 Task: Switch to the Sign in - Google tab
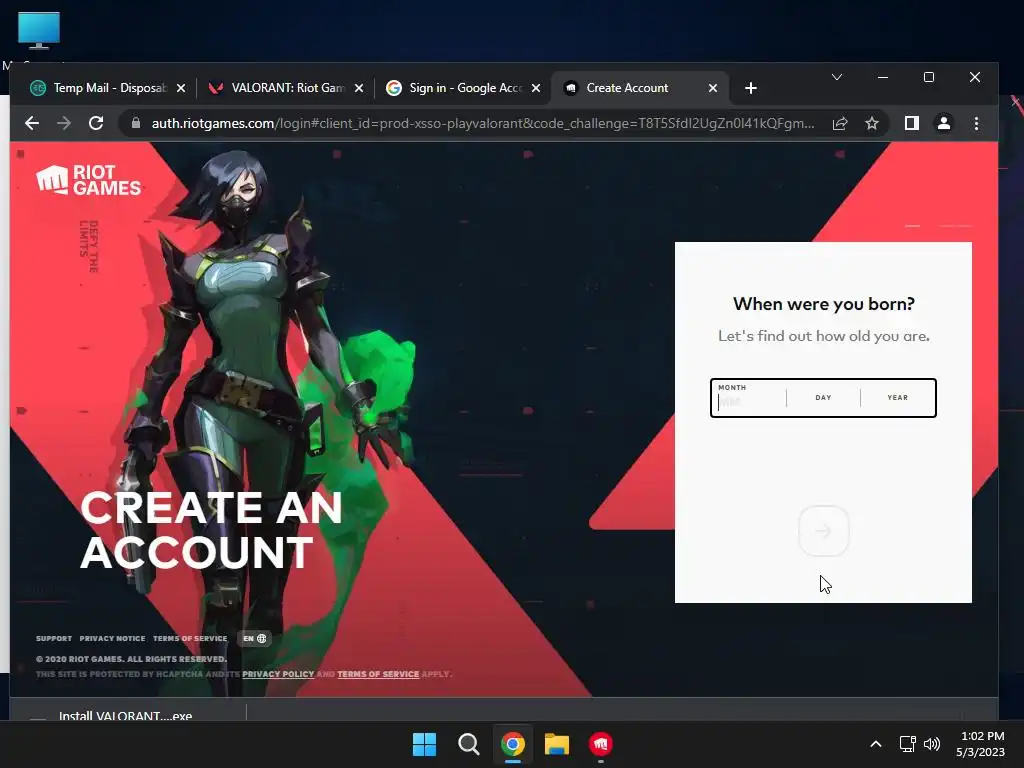(462, 88)
